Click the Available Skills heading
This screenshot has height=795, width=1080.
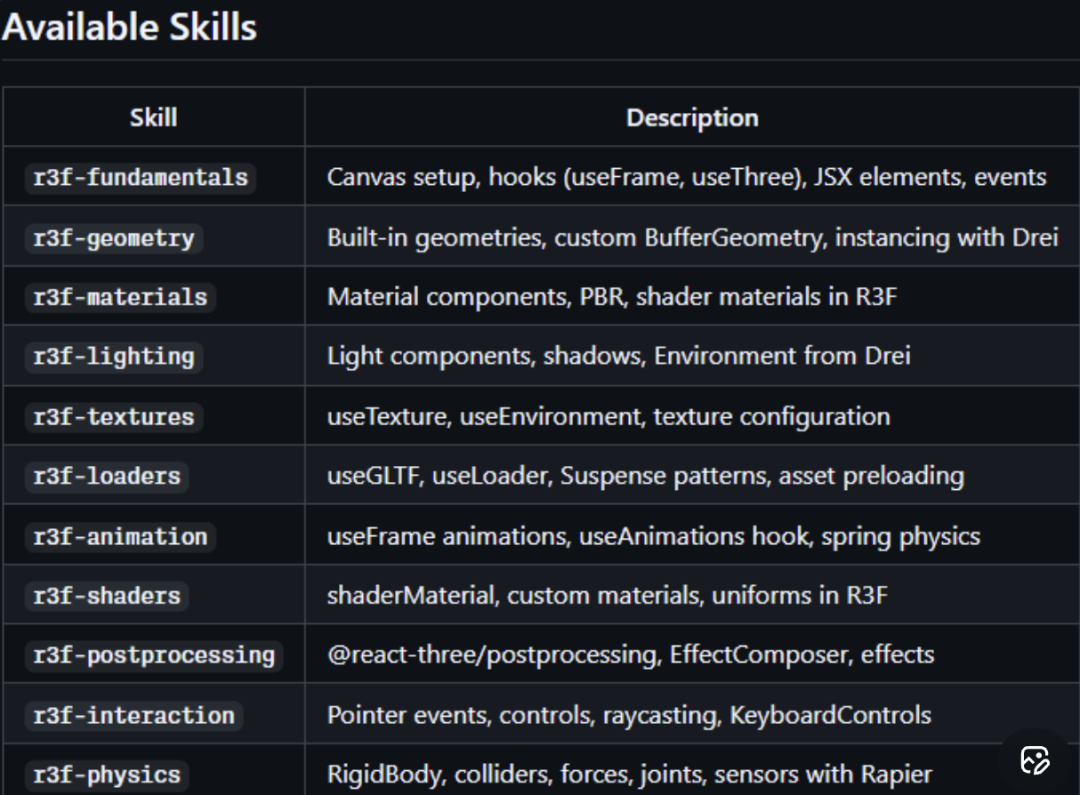tap(130, 28)
